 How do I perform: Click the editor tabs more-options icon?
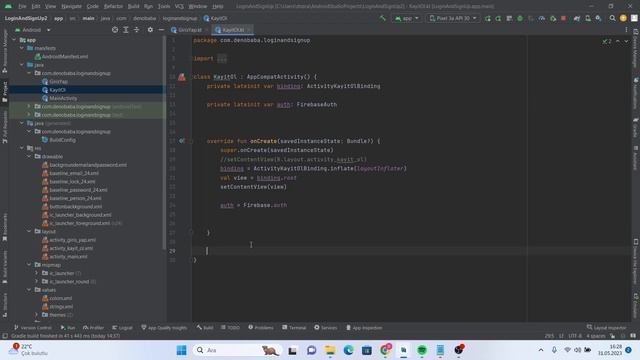pyautogui.click(x=626, y=30)
